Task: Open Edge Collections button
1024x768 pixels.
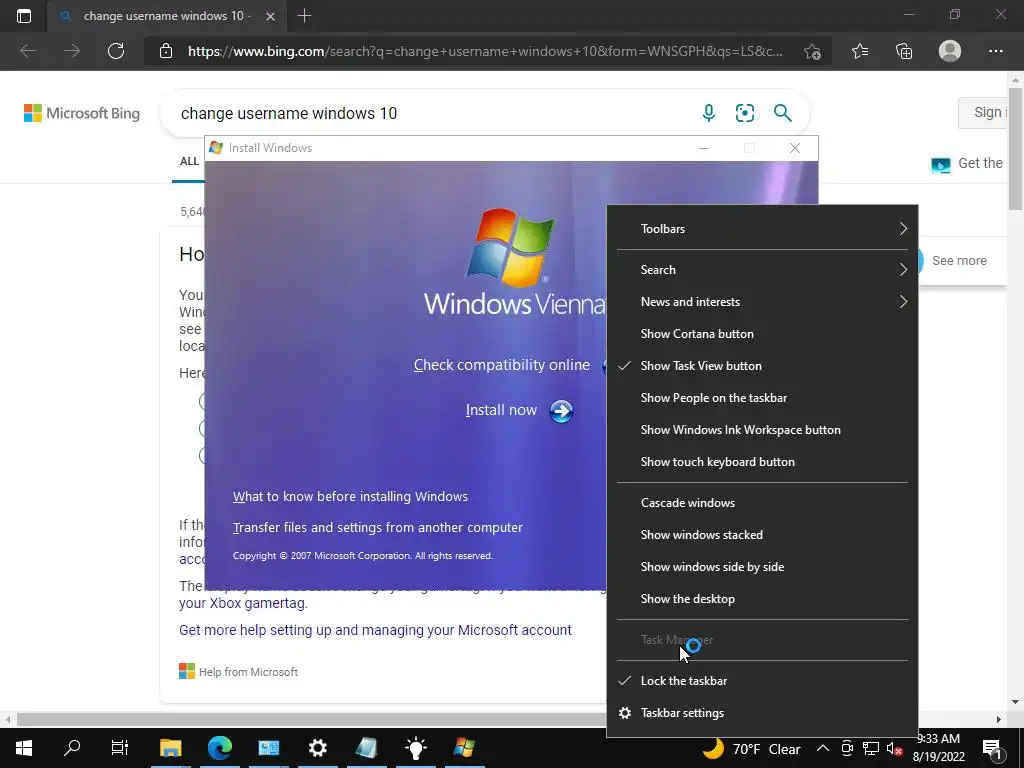Action: (x=904, y=51)
